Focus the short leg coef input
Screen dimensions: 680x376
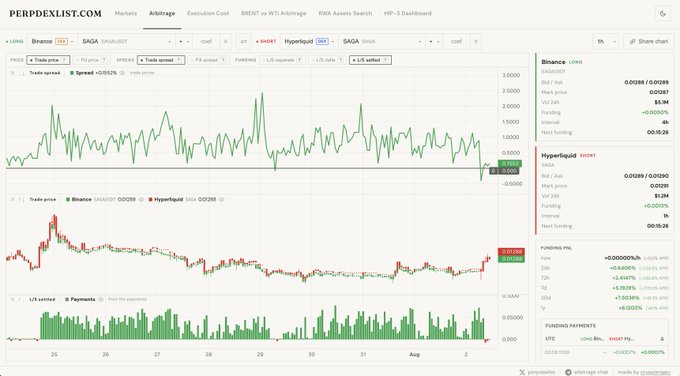point(456,41)
